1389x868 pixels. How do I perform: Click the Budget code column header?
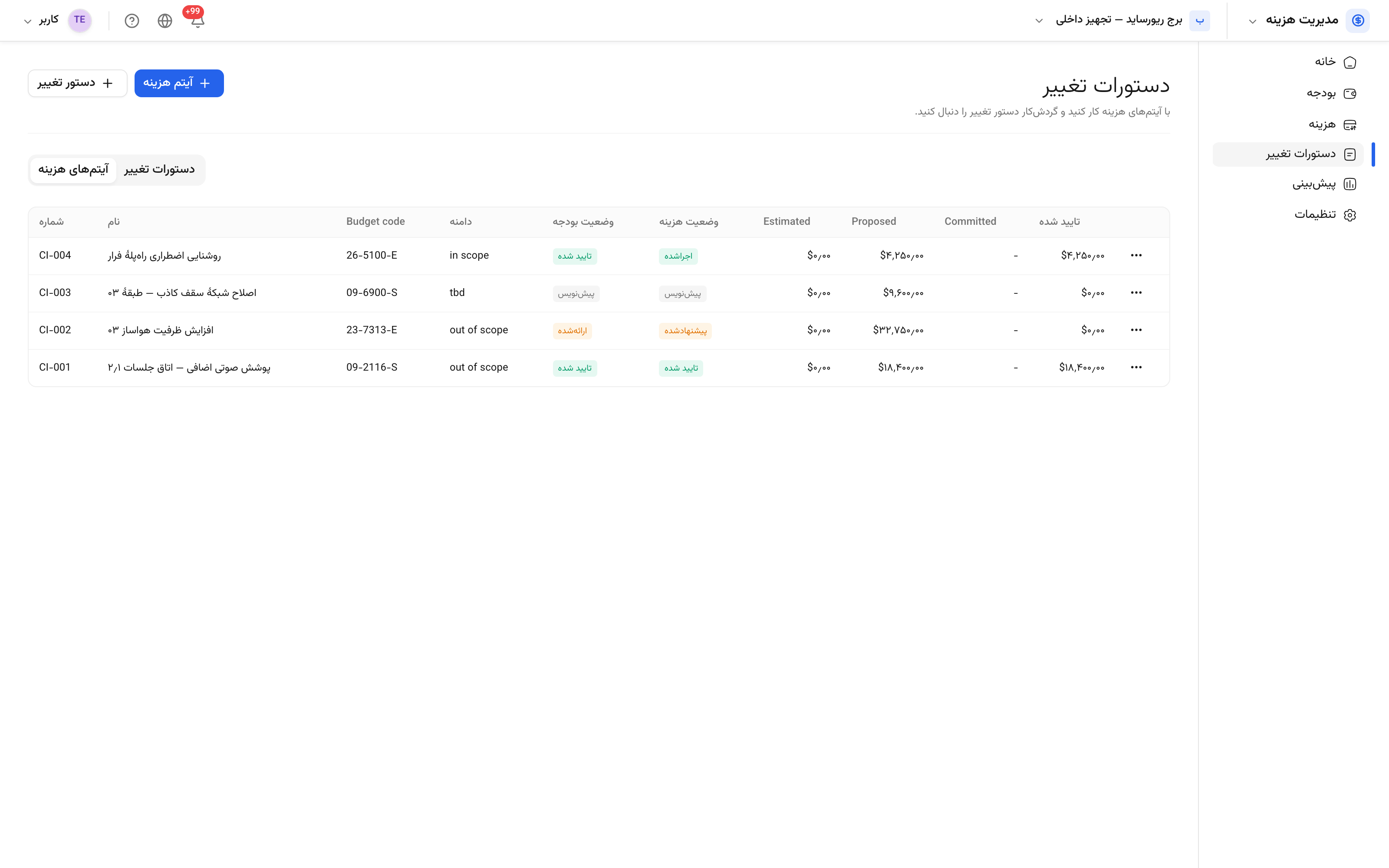[375, 222]
